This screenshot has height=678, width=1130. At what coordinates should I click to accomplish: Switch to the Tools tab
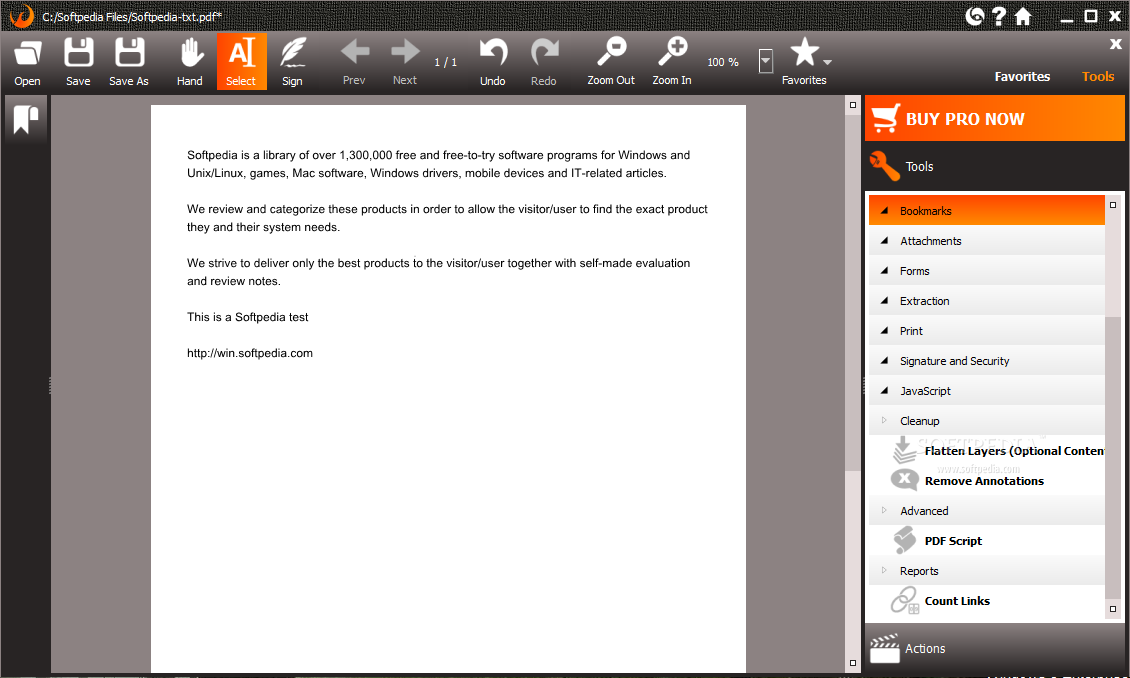[1098, 76]
